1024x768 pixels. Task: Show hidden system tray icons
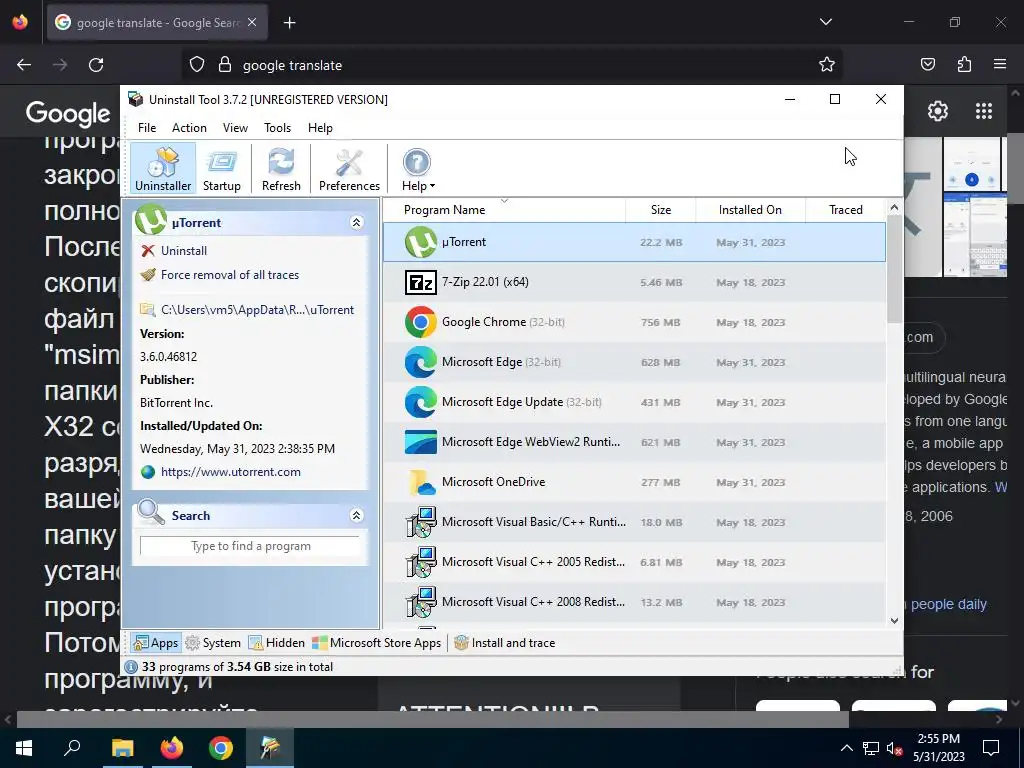coord(846,748)
